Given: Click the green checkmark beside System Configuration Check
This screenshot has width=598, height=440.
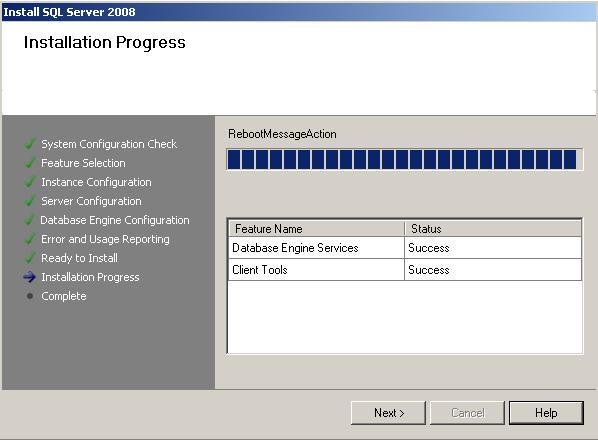Looking at the screenshot, I should pos(30,144).
